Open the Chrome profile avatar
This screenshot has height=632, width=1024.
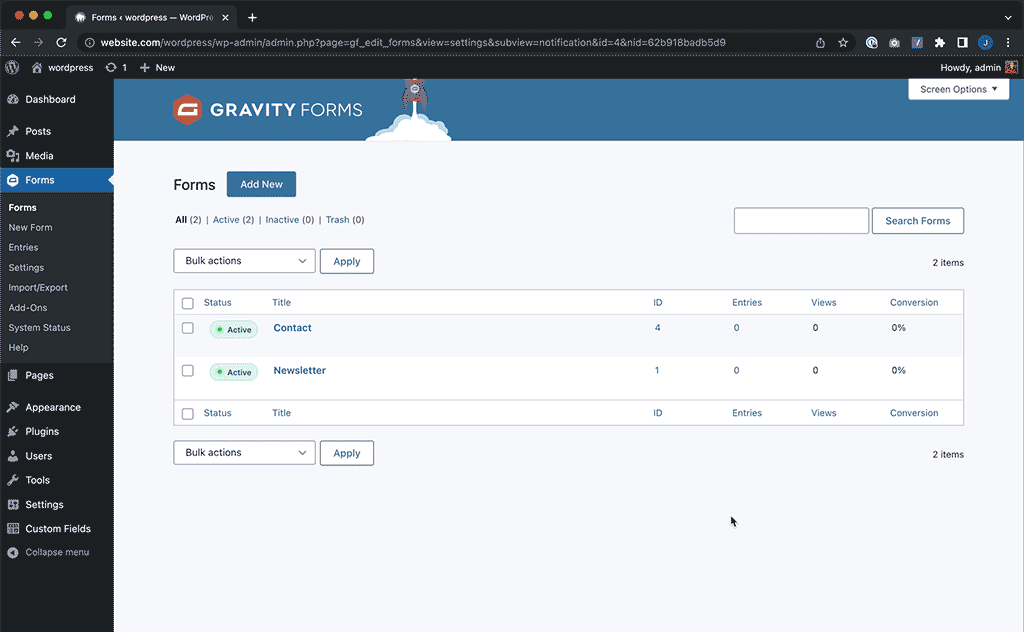point(985,42)
